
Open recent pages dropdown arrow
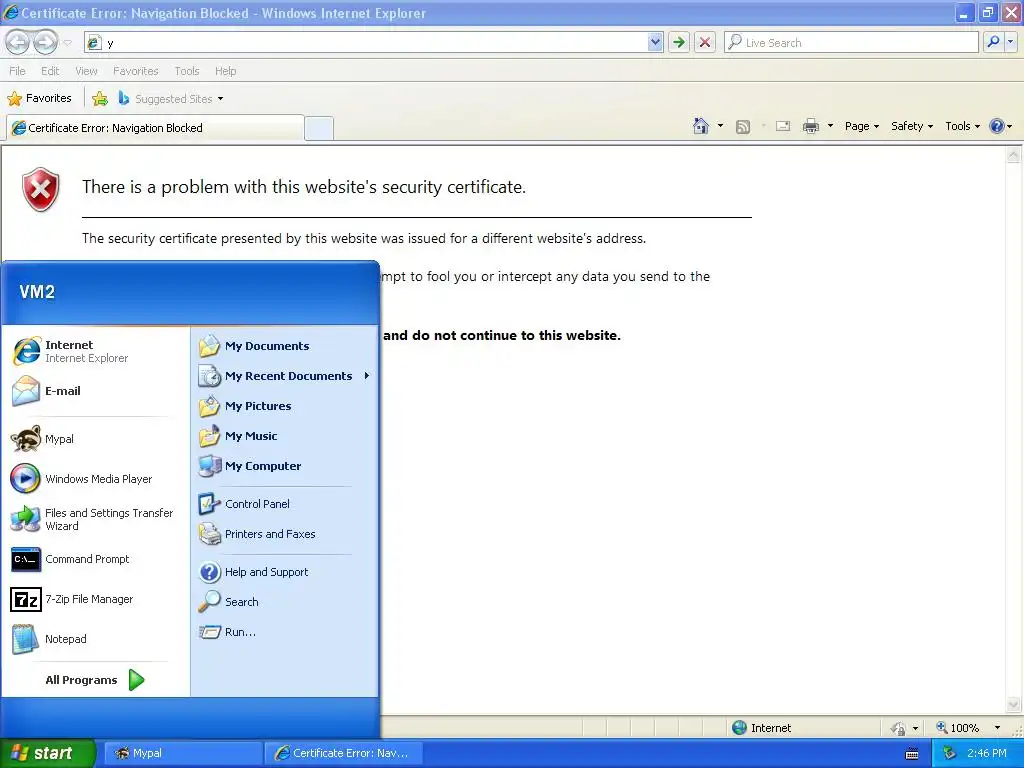67,42
